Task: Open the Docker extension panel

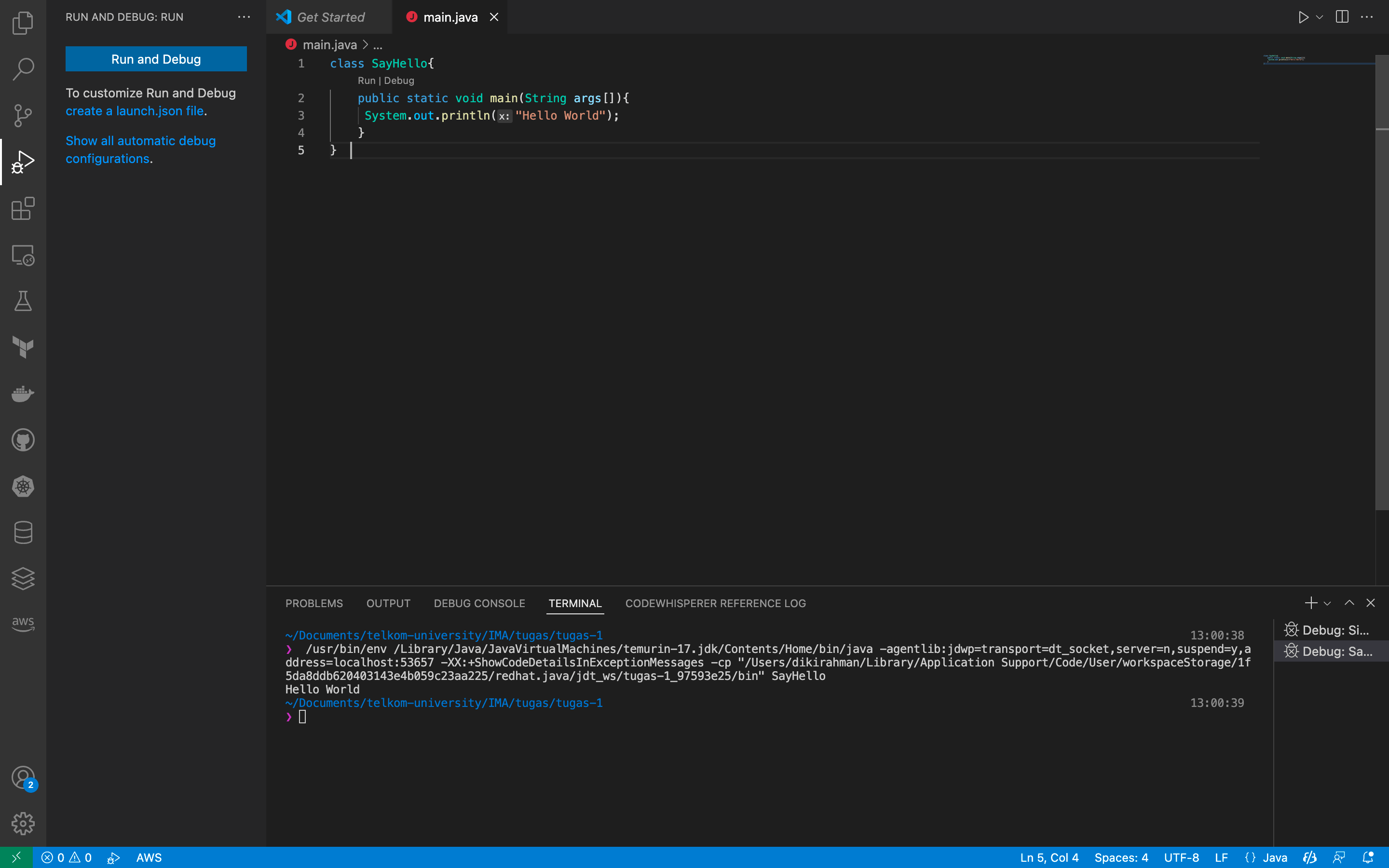Action: (23, 394)
